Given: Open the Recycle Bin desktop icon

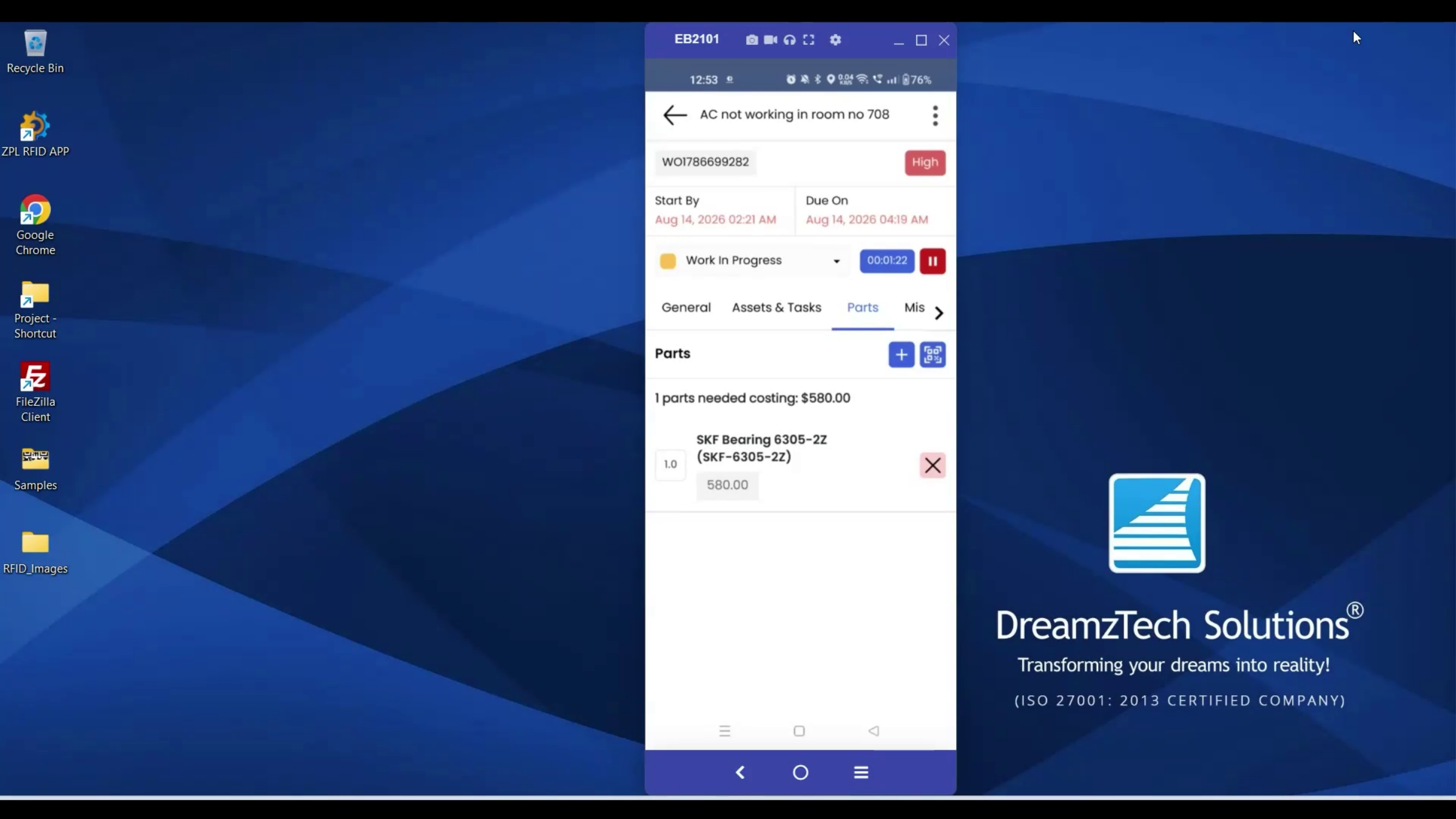Looking at the screenshot, I should pyautogui.click(x=35, y=52).
